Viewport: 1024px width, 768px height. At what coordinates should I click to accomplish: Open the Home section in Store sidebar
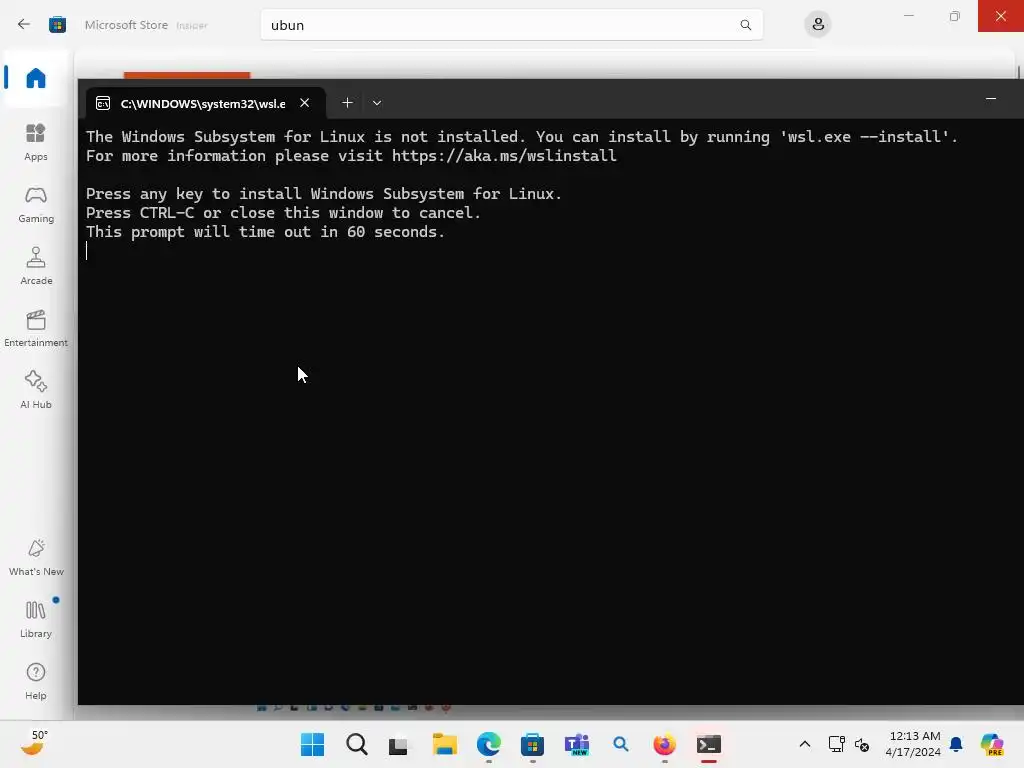coord(36,78)
